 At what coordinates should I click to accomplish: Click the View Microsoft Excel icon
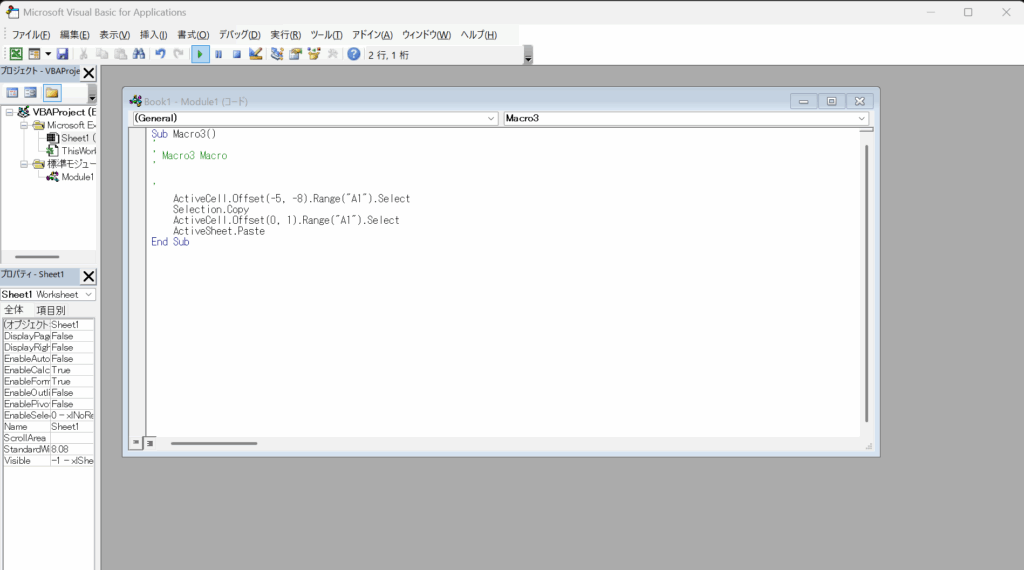(16, 54)
